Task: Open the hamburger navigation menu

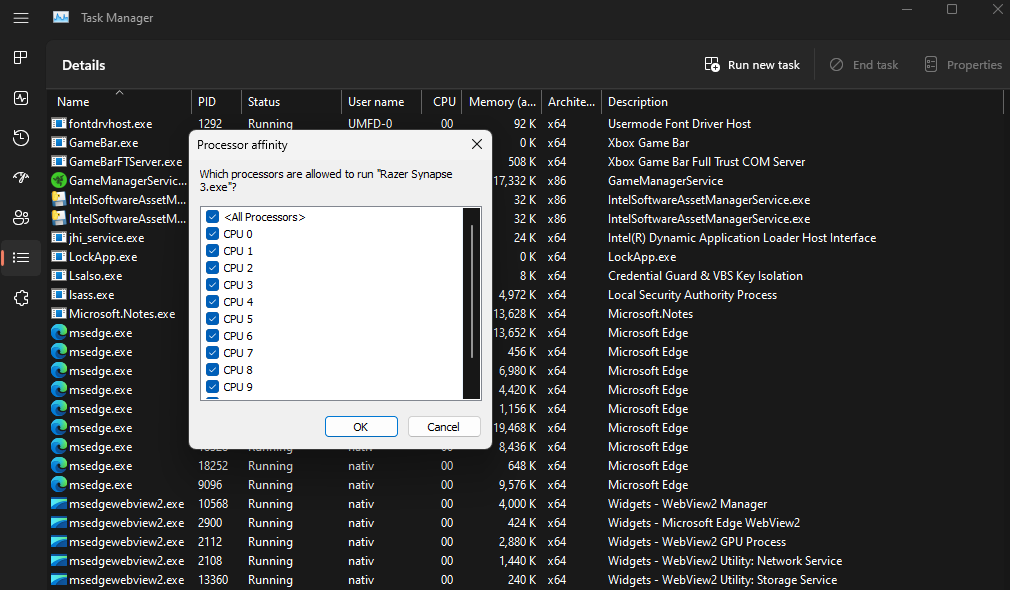Action: [21, 18]
